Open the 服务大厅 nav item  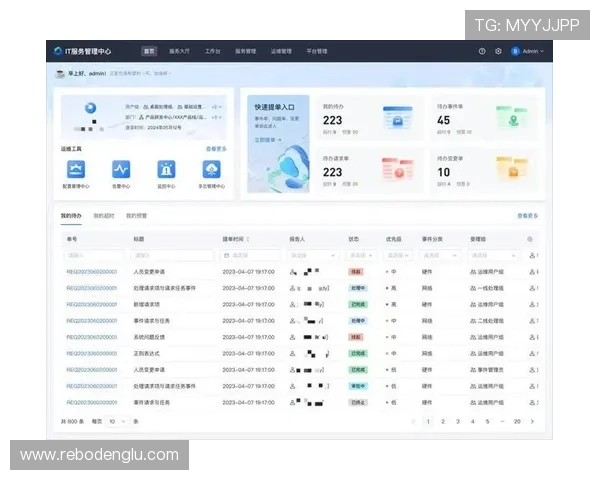[179, 51]
